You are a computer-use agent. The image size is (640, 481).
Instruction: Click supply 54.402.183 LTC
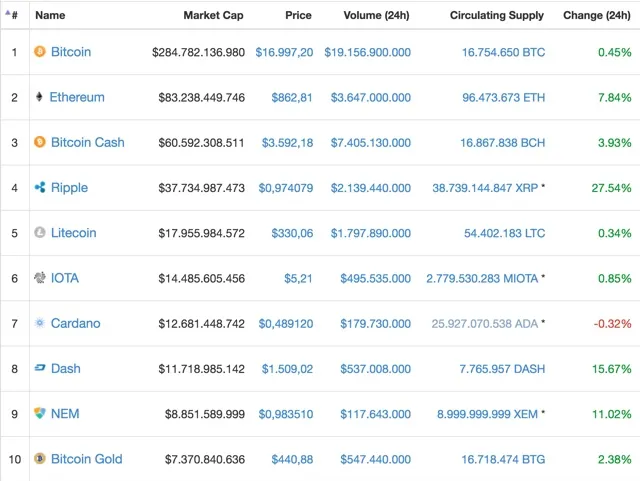pyautogui.click(x=504, y=233)
